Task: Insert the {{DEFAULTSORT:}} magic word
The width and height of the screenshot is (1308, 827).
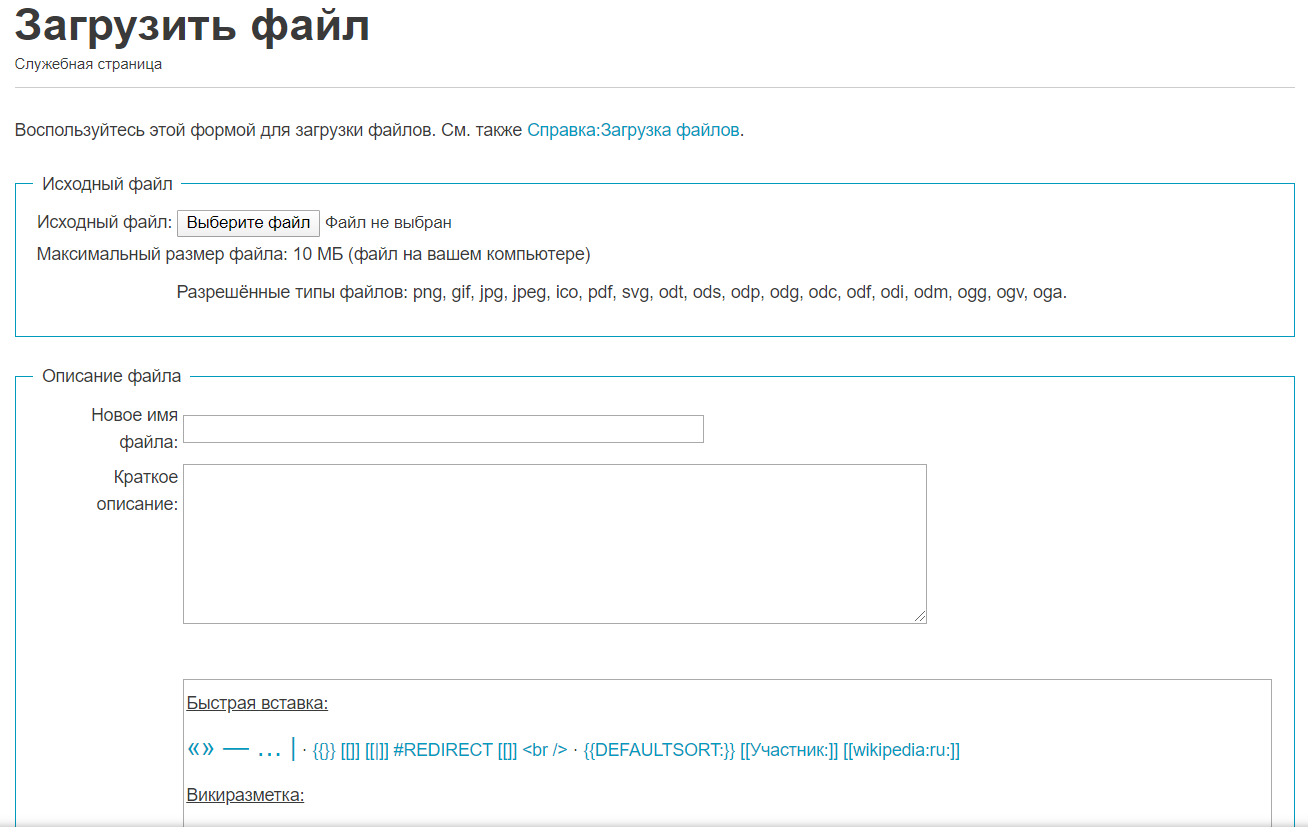Action: click(x=659, y=750)
